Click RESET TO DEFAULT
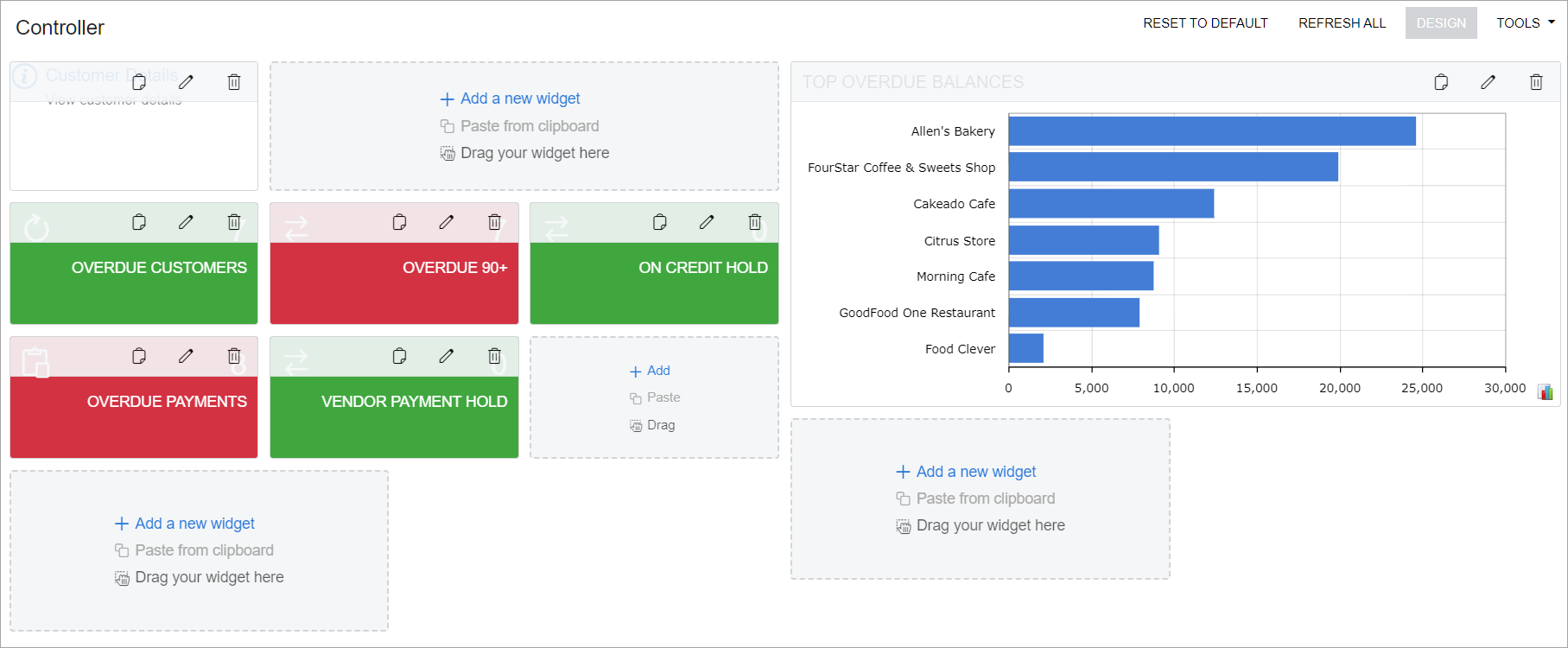The width and height of the screenshot is (1568, 648). click(1205, 23)
